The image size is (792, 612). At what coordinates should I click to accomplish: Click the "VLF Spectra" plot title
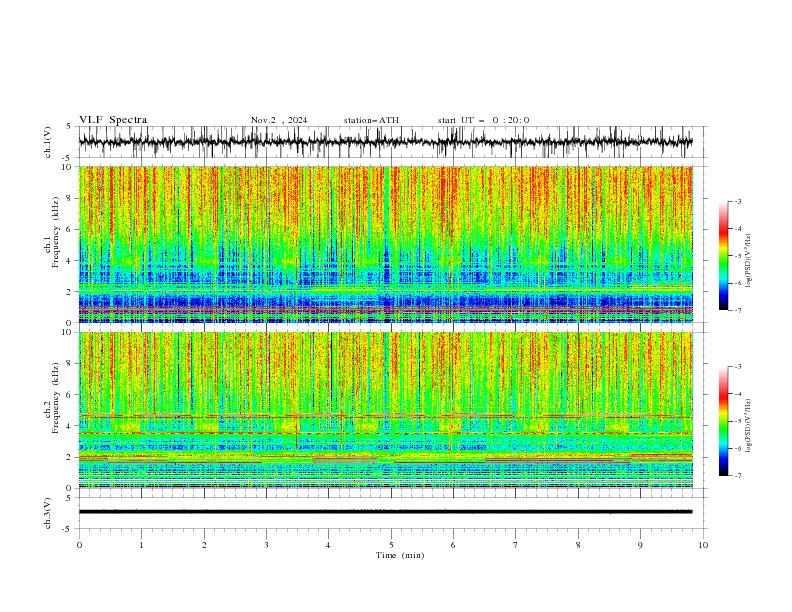[113, 120]
